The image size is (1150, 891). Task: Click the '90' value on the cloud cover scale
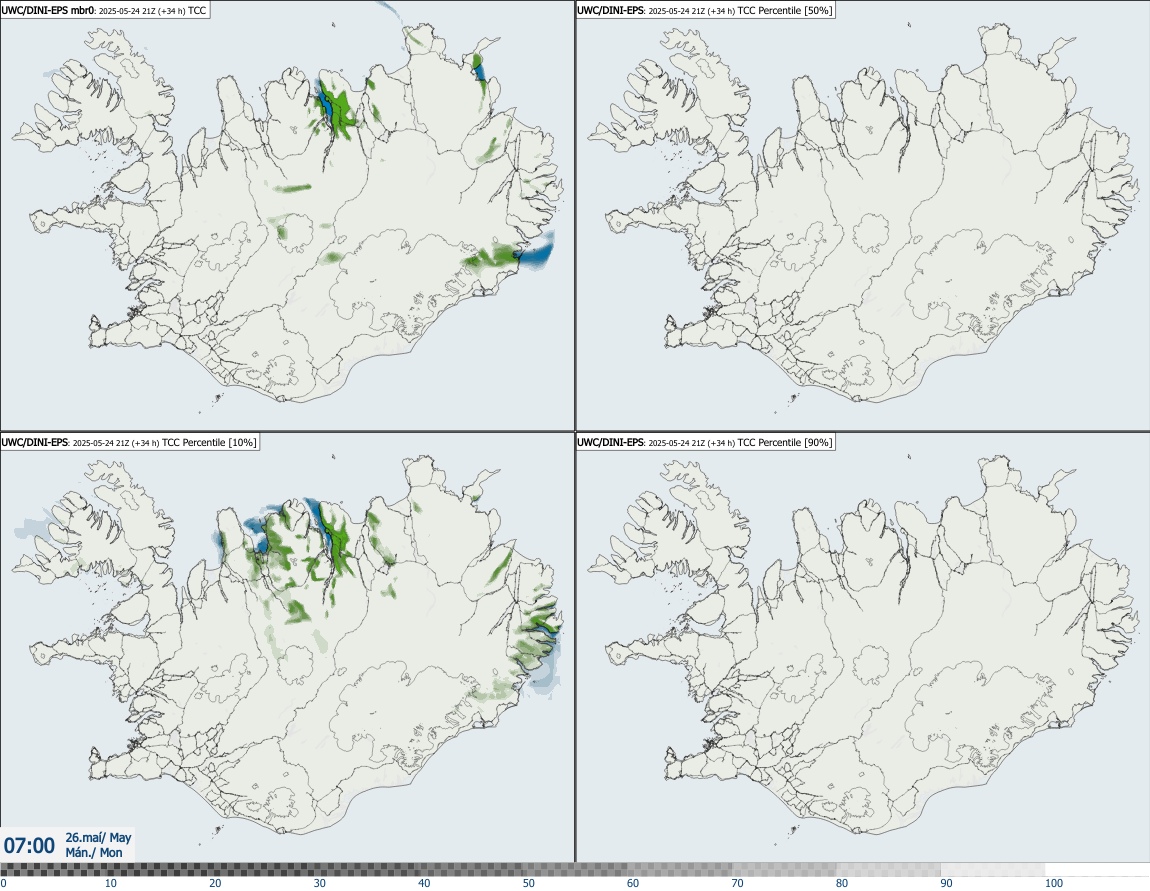947,883
